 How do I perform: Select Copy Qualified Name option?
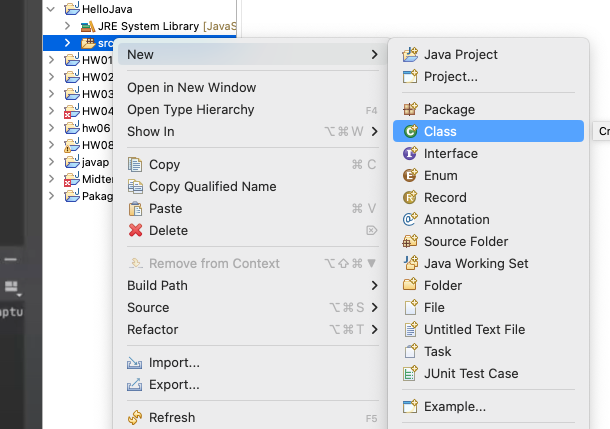[x=212, y=186]
